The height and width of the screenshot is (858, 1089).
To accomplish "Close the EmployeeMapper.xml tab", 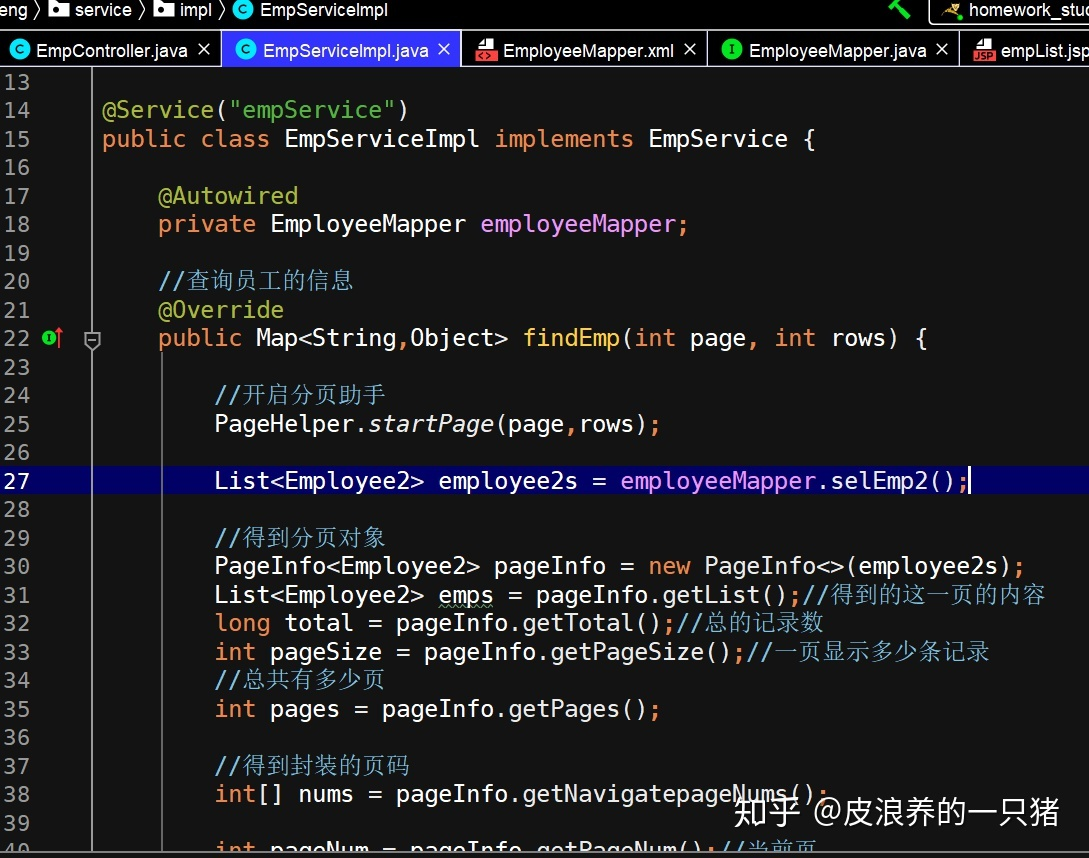I will tap(690, 50).
